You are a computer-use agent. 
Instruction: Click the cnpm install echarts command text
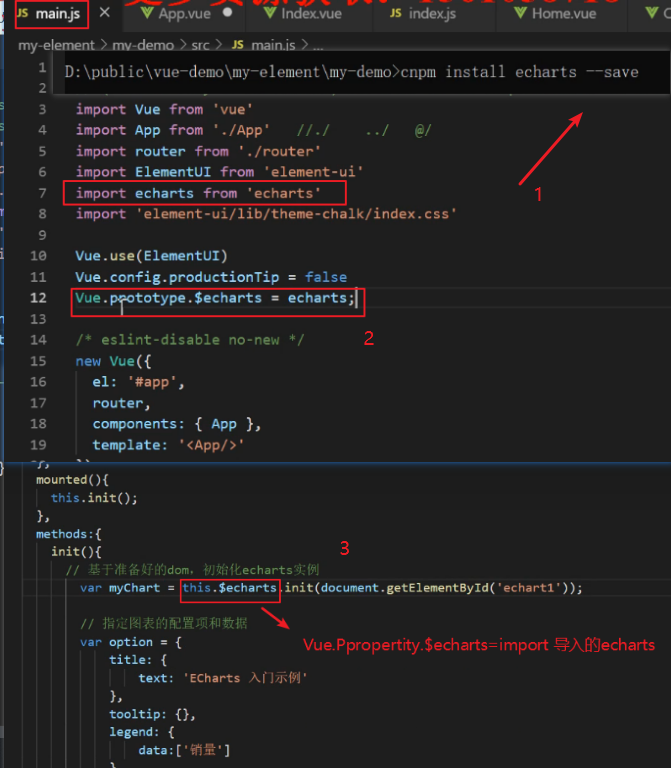(519, 72)
